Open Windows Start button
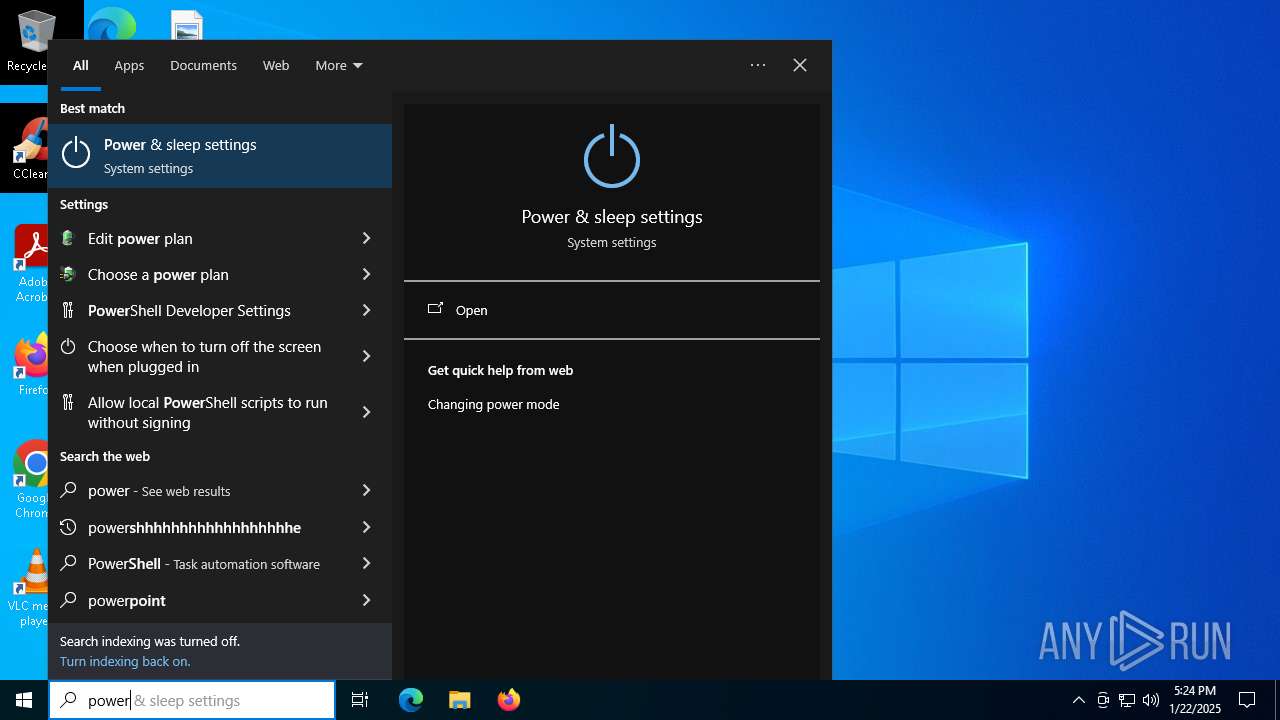Screen dimensions: 1280x720 [24, 700]
